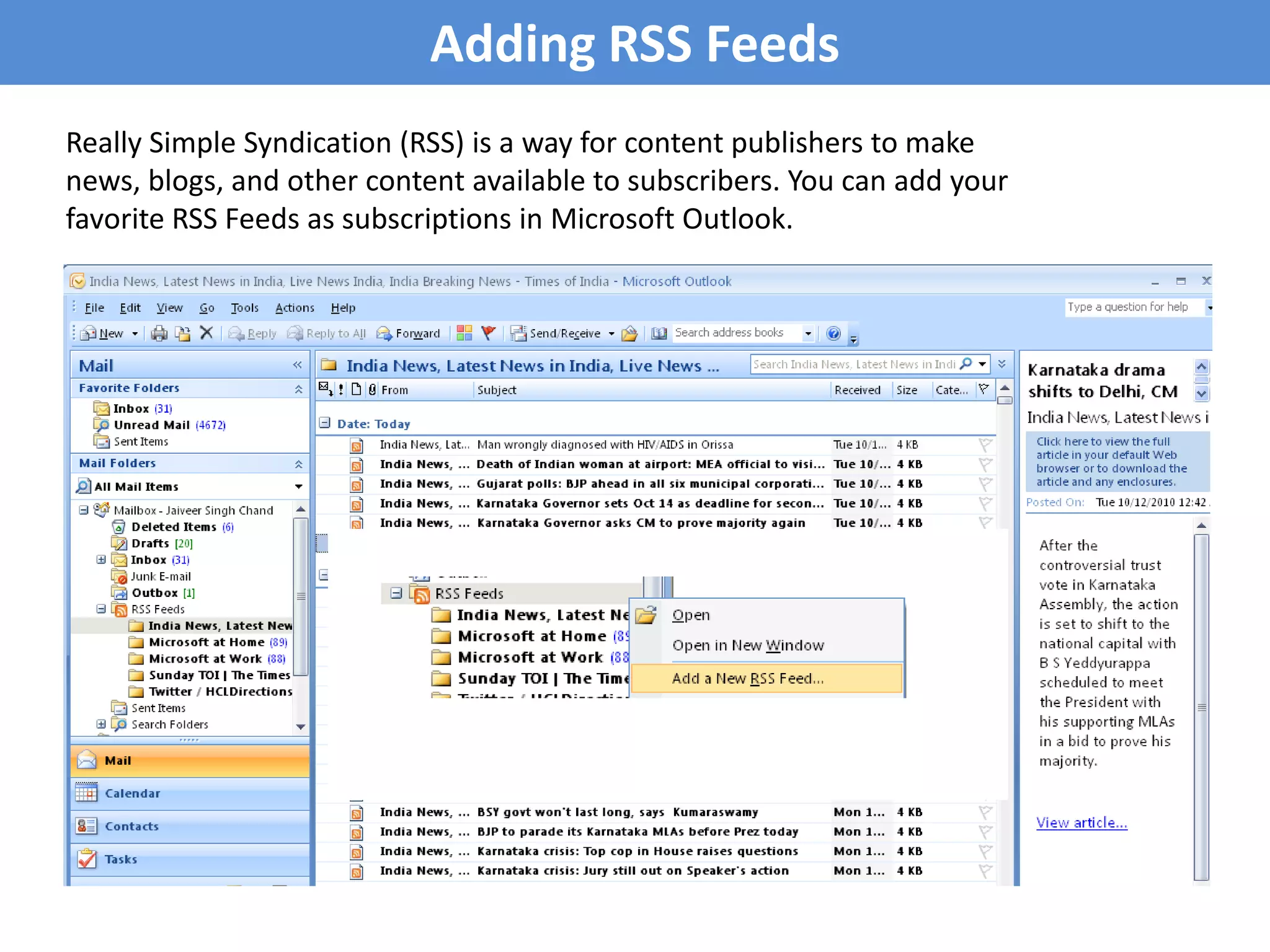Choose Open in New Window
The width and height of the screenshot is (1270, 952).
767,645
